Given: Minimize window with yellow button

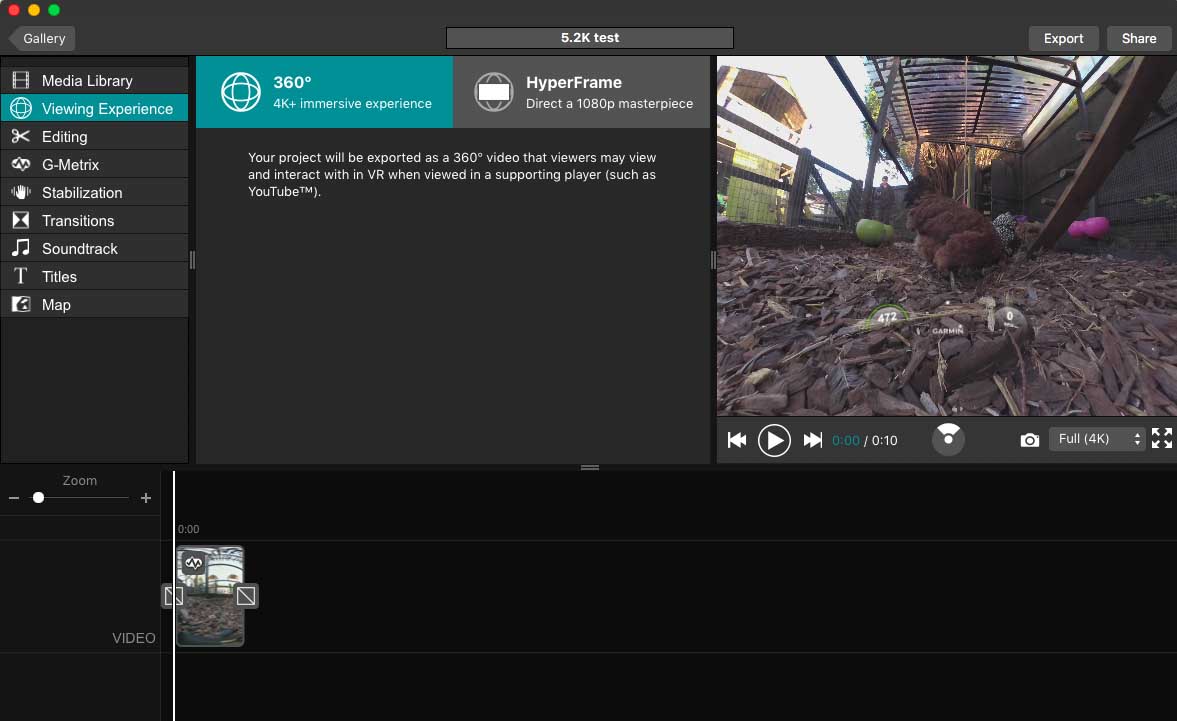Looking at the screenshot, I should (34, 10).
